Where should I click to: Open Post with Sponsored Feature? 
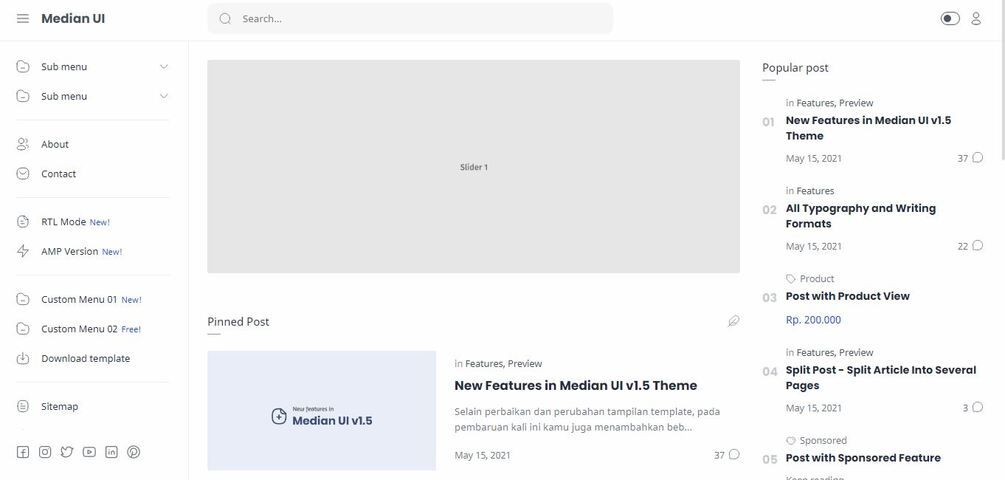point(863,458)
